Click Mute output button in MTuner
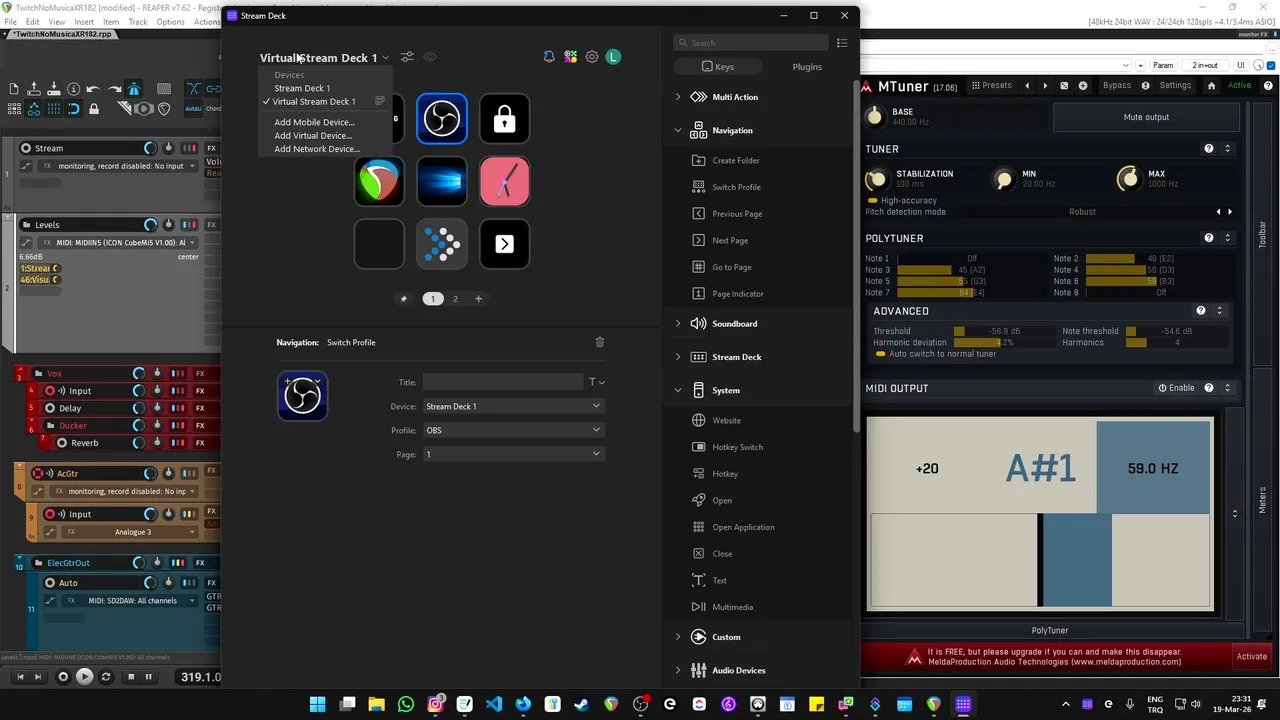Screen dimensions: 1280x720 pos(1146,117)
